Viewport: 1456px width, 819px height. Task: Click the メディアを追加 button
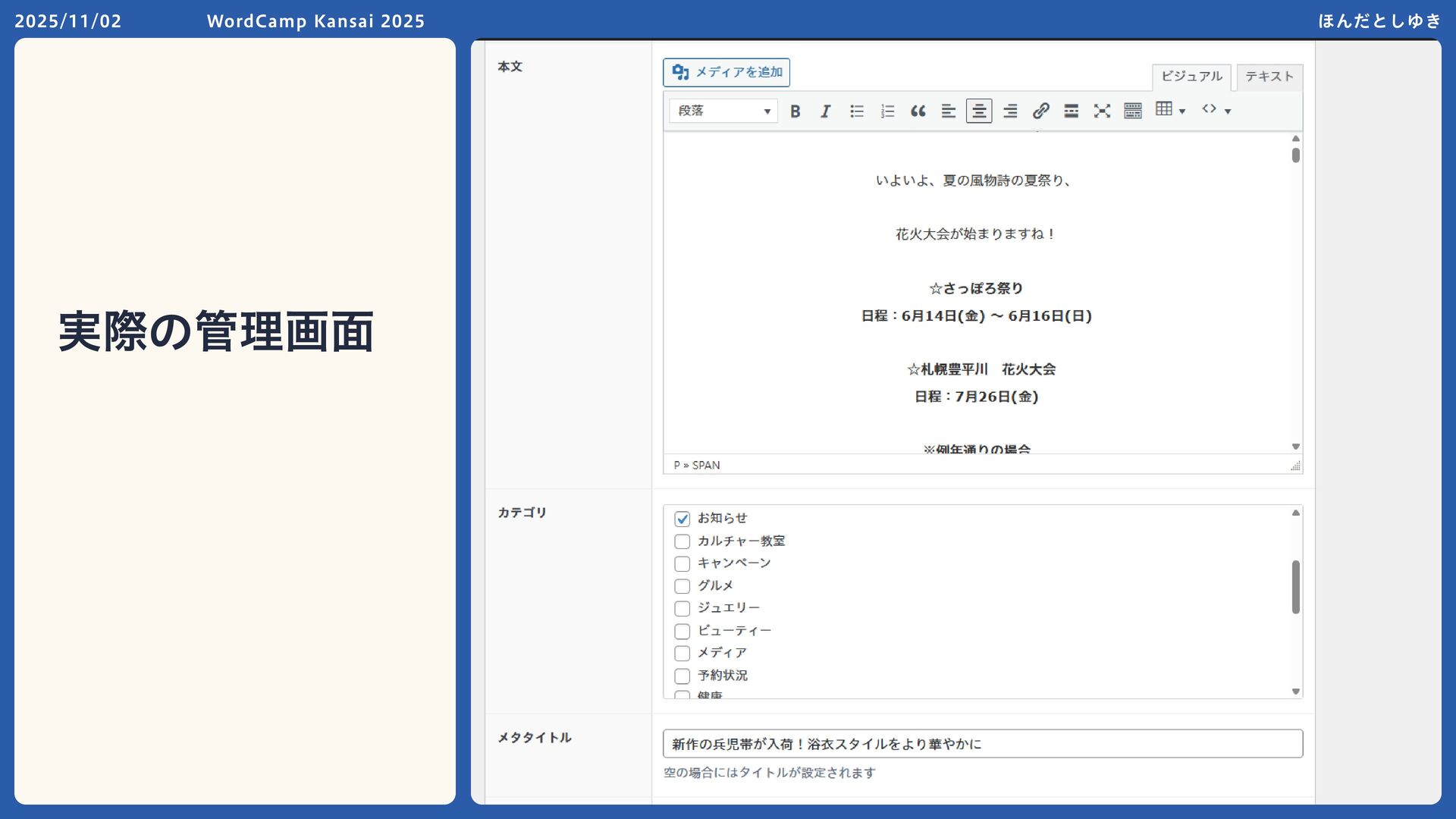click(x=726, y=73)
